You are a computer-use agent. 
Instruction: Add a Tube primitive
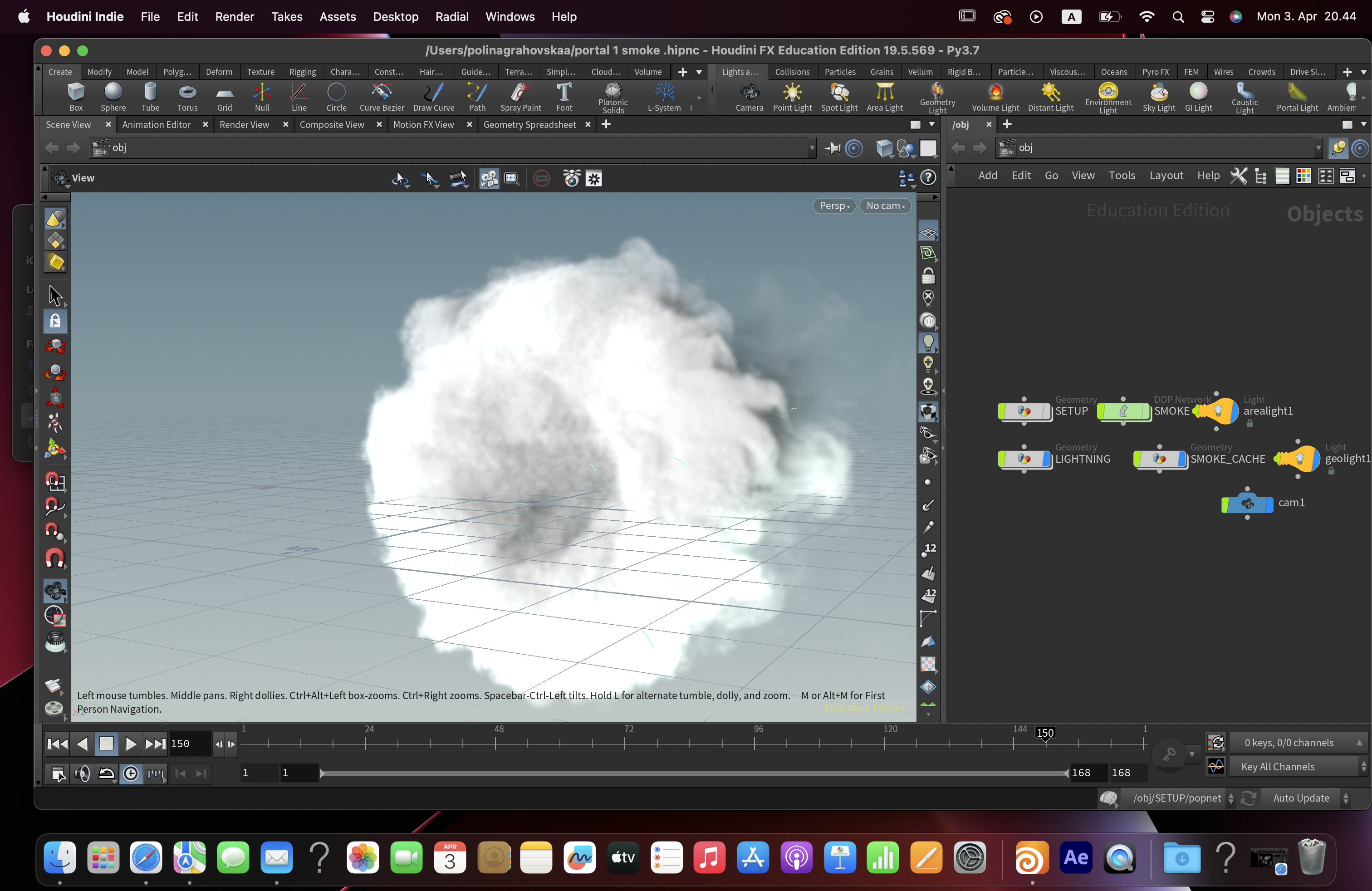pos(151,97)
